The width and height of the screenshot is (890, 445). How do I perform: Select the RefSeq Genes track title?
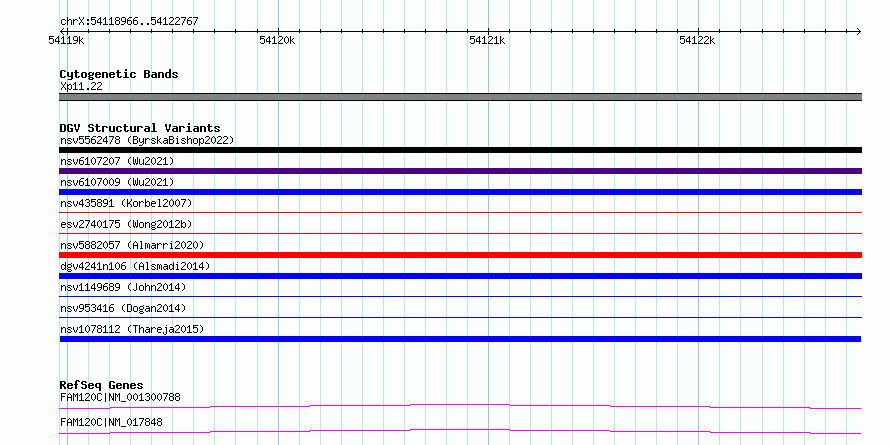102,385
